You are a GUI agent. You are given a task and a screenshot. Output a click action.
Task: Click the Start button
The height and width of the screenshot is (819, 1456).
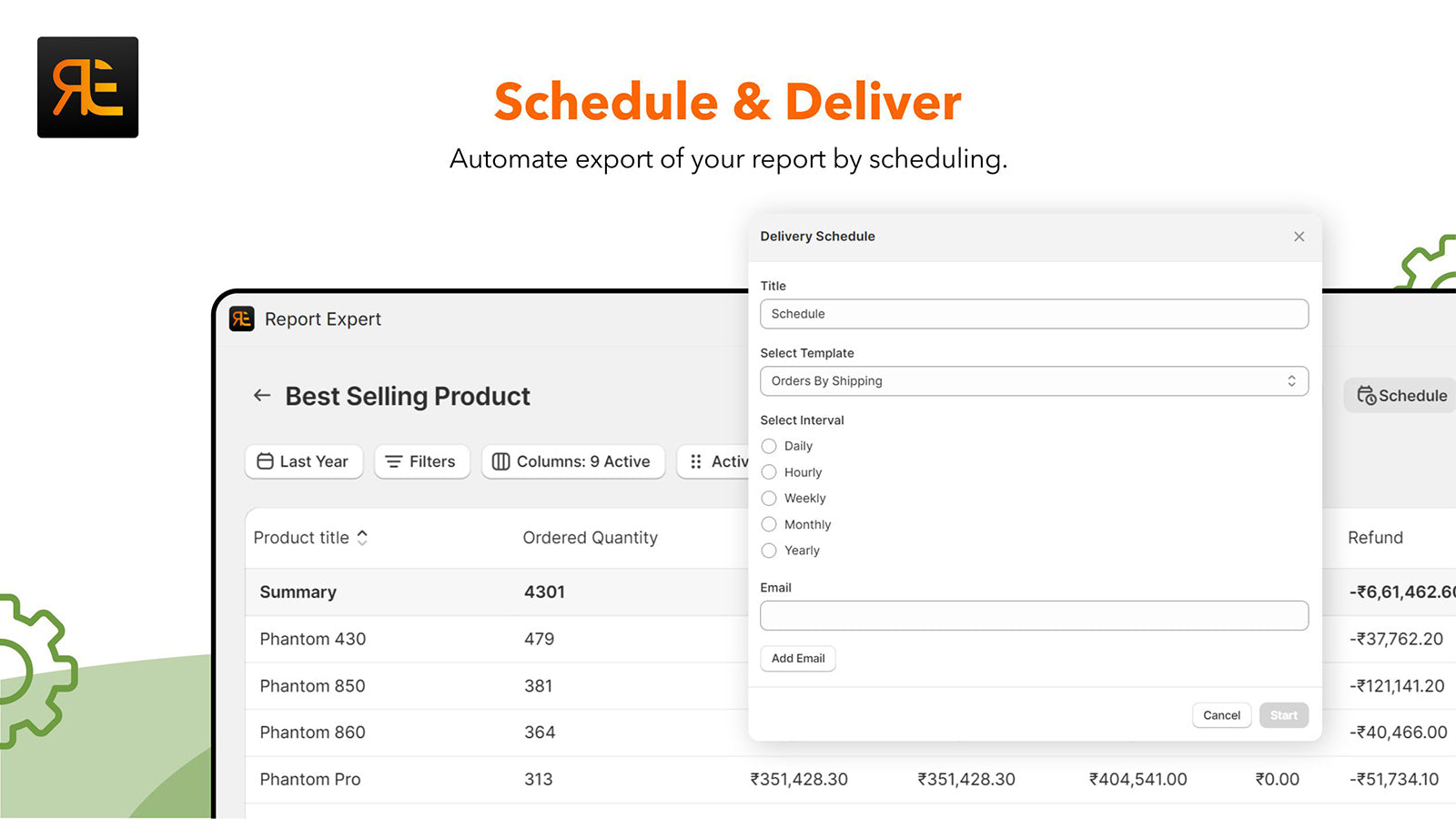(1283, 715)
